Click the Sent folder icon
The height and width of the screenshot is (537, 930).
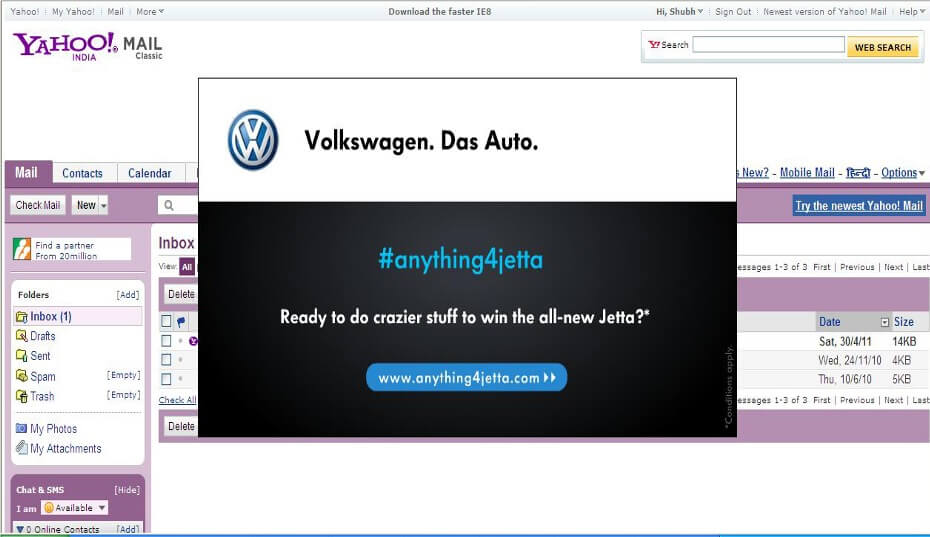21,355
